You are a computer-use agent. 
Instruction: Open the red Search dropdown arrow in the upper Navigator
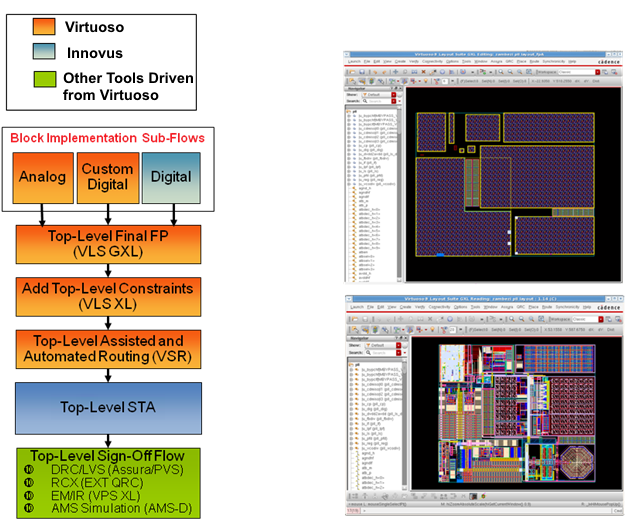[x=393, y=101]
